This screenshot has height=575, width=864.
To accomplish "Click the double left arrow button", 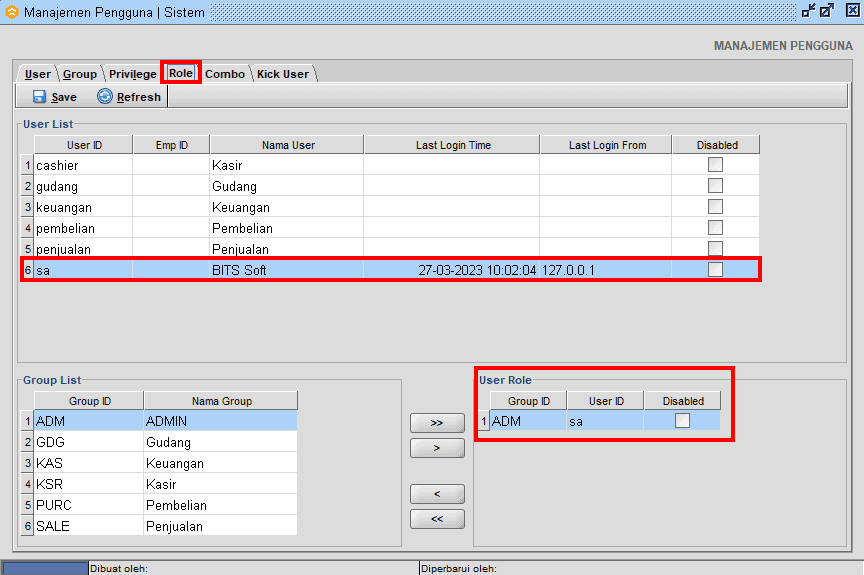I will 437,519.
